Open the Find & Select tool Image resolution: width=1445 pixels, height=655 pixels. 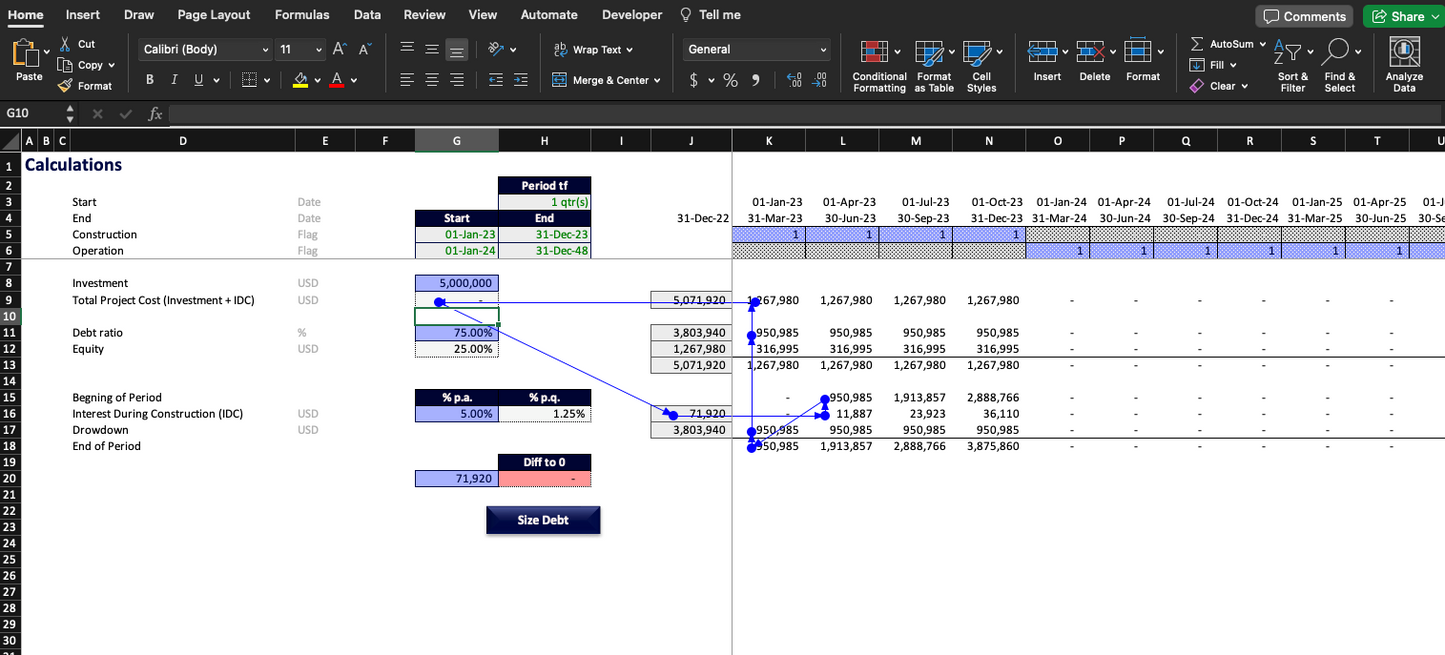[x=1339, y=52]
